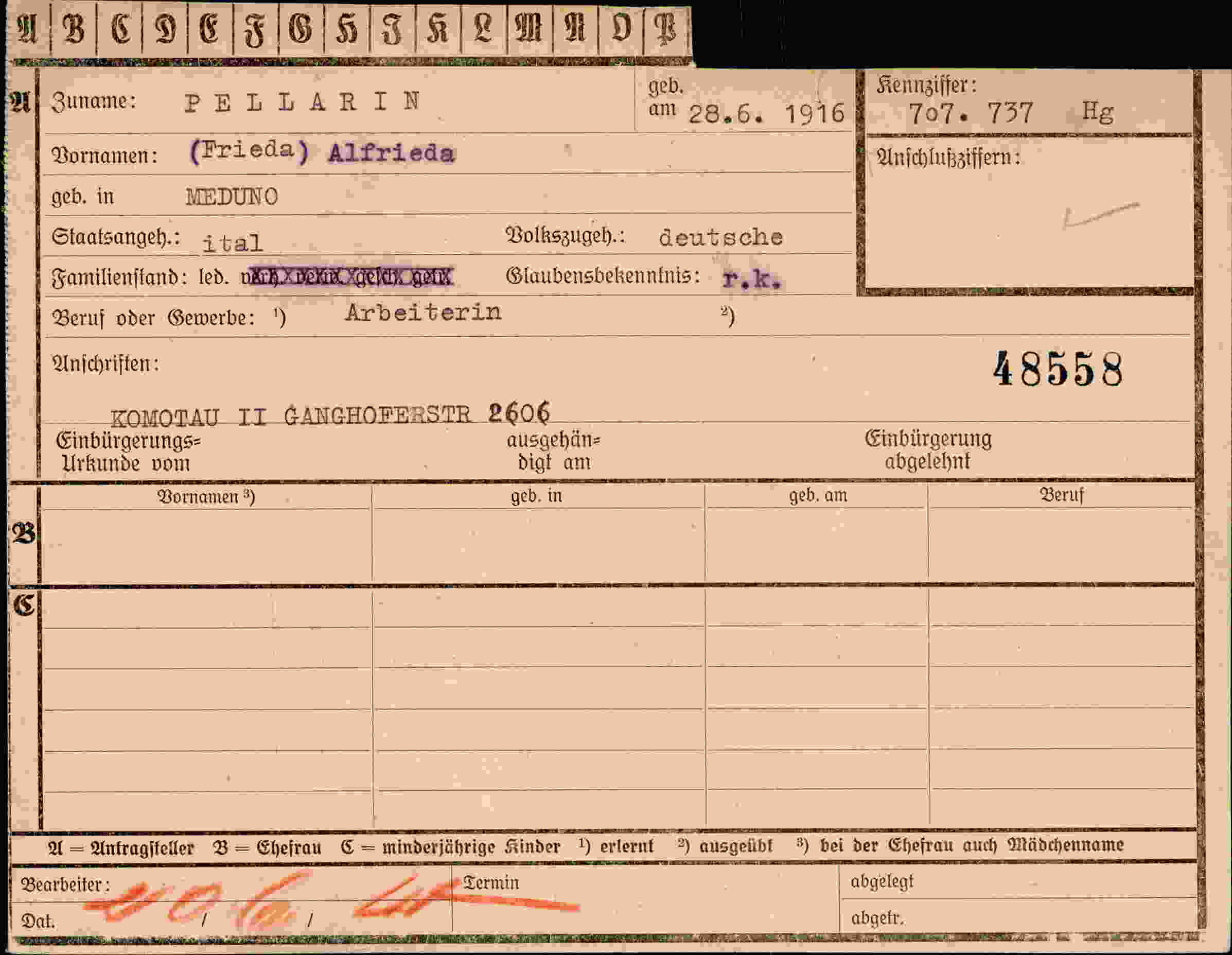The width and height of the screenshot is (1232, 955).
Task: Select the nationality value 'ital'
Action: click(233, 244)
